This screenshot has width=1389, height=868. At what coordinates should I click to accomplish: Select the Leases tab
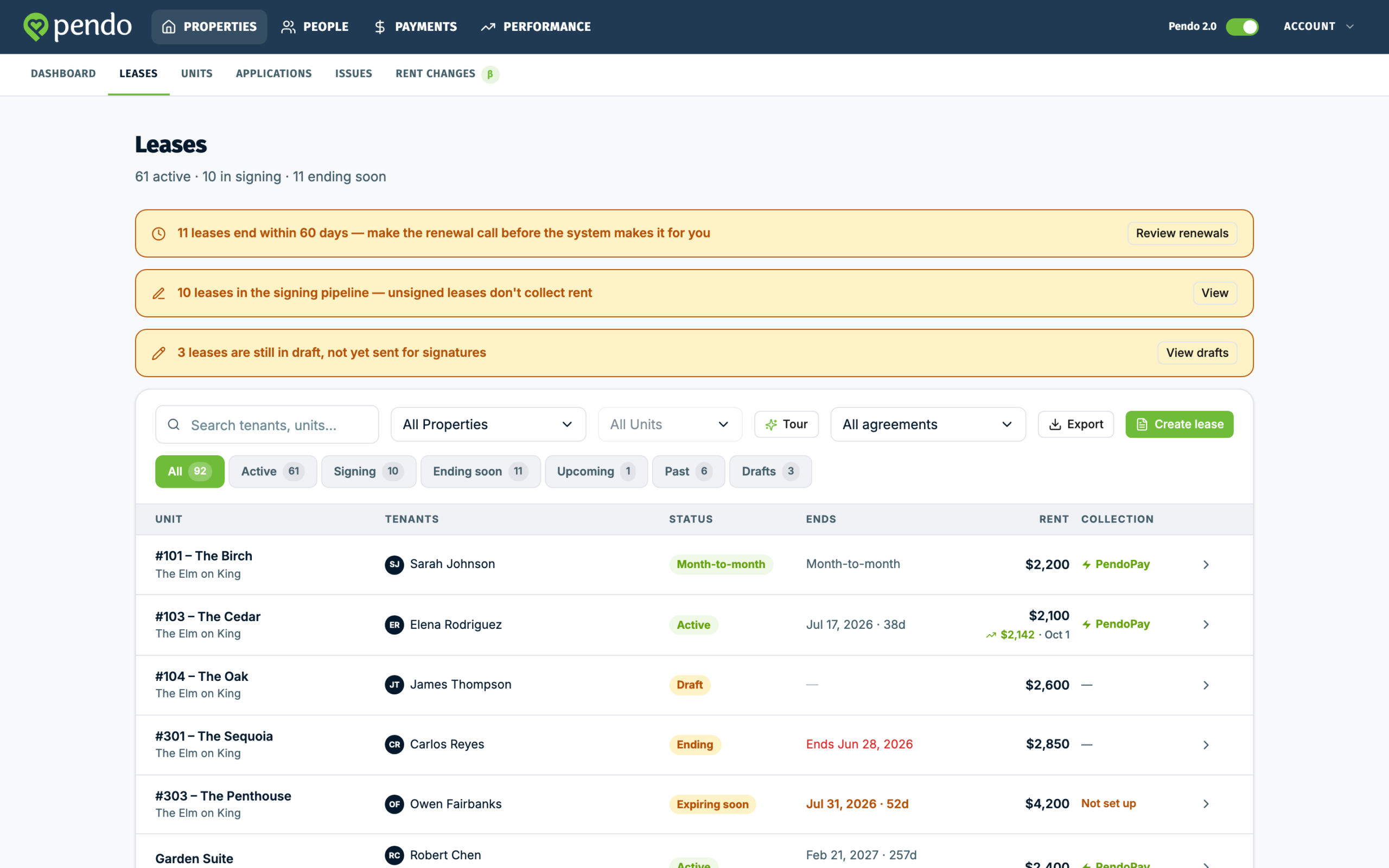[x=138, y=73]
